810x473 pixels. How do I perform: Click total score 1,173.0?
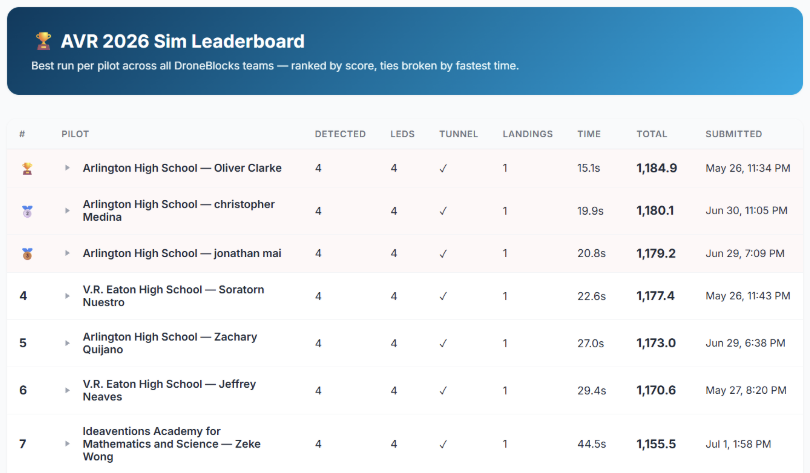(x=656, y=343)
